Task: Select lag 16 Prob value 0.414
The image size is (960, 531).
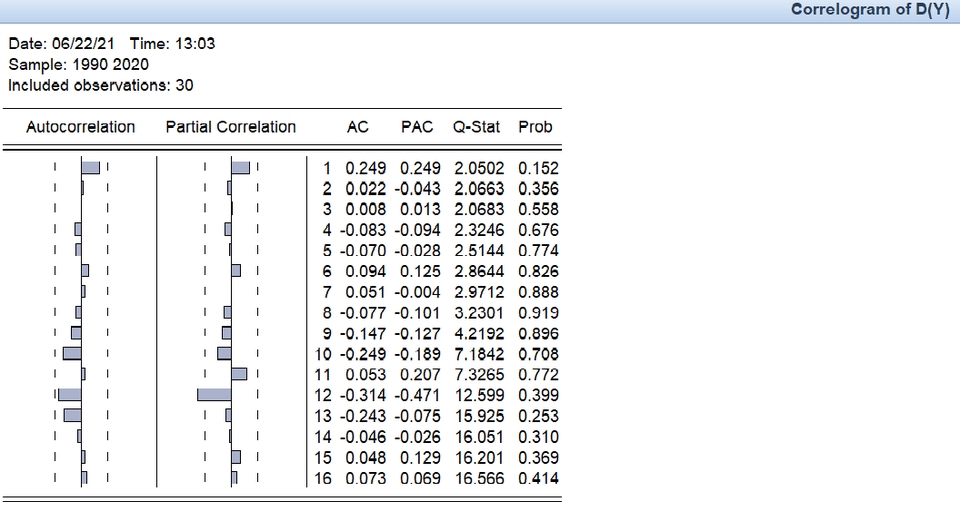Action: click(x=538, y=479)
